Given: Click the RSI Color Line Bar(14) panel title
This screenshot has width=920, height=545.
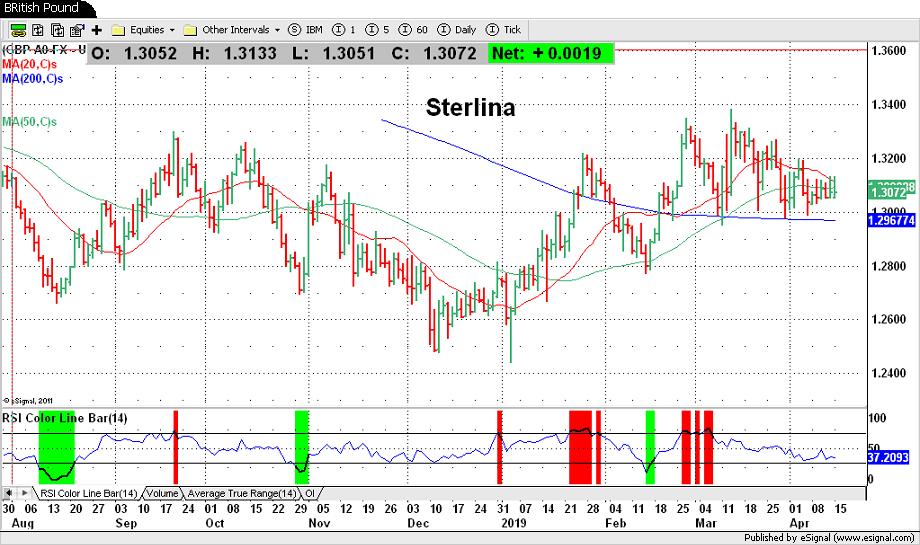Looking at the screenshot, I should point(65,418).
